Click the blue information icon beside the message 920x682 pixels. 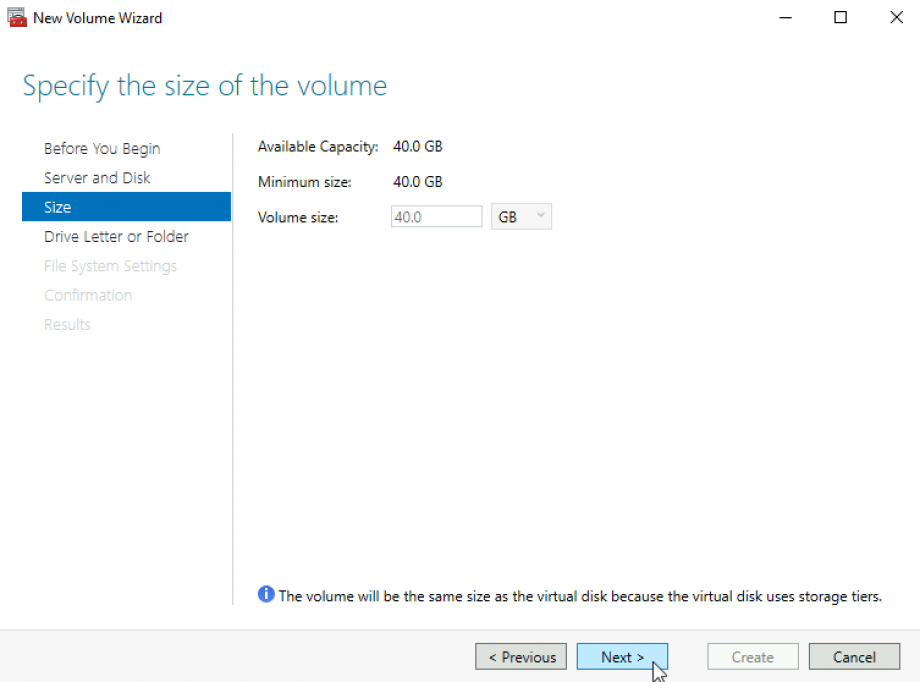[x=266, y=595]
